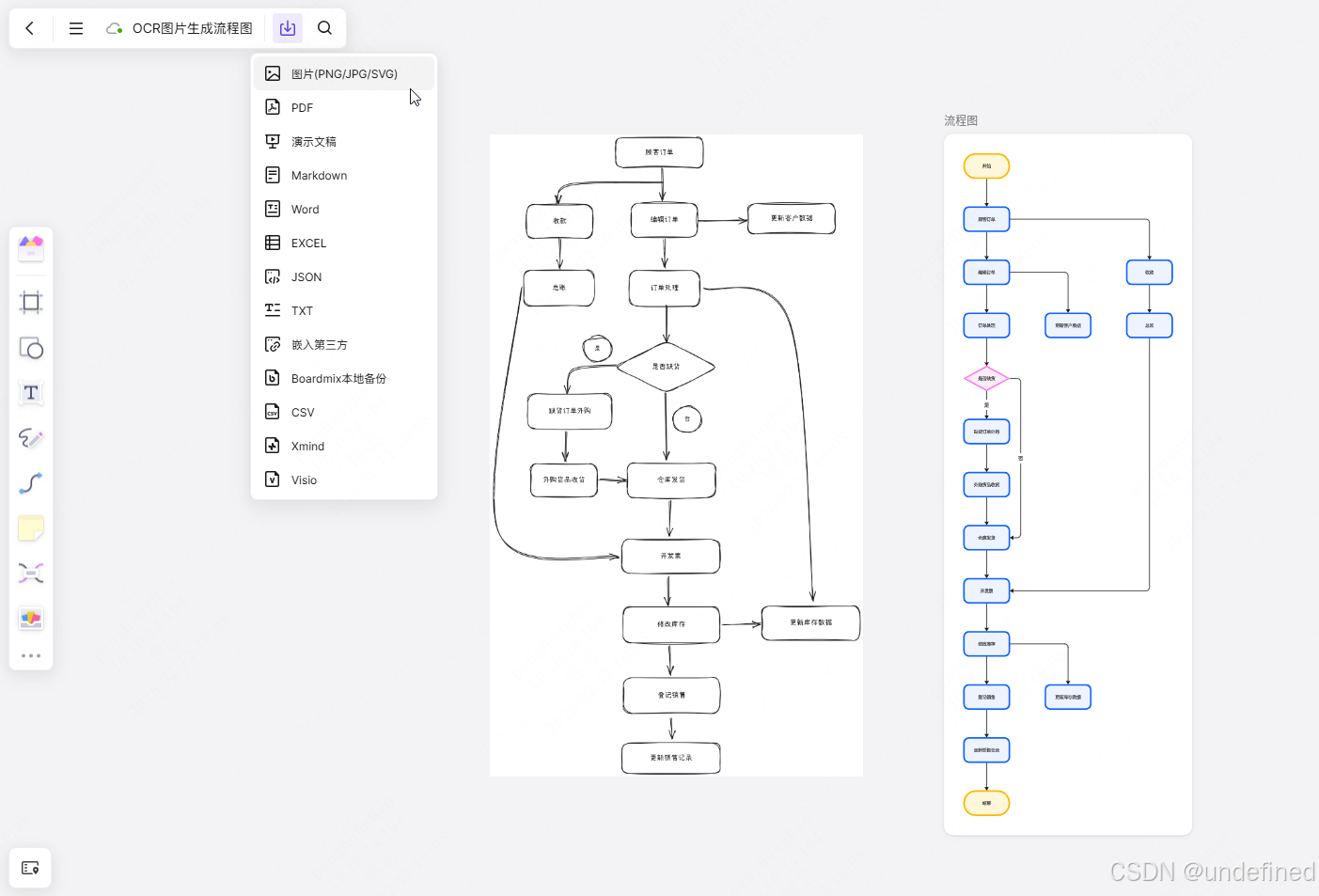Viewport: 1319px width, 896px height.
Task: Select the hand-drawn flowchart image
Action: click(676, 455)
